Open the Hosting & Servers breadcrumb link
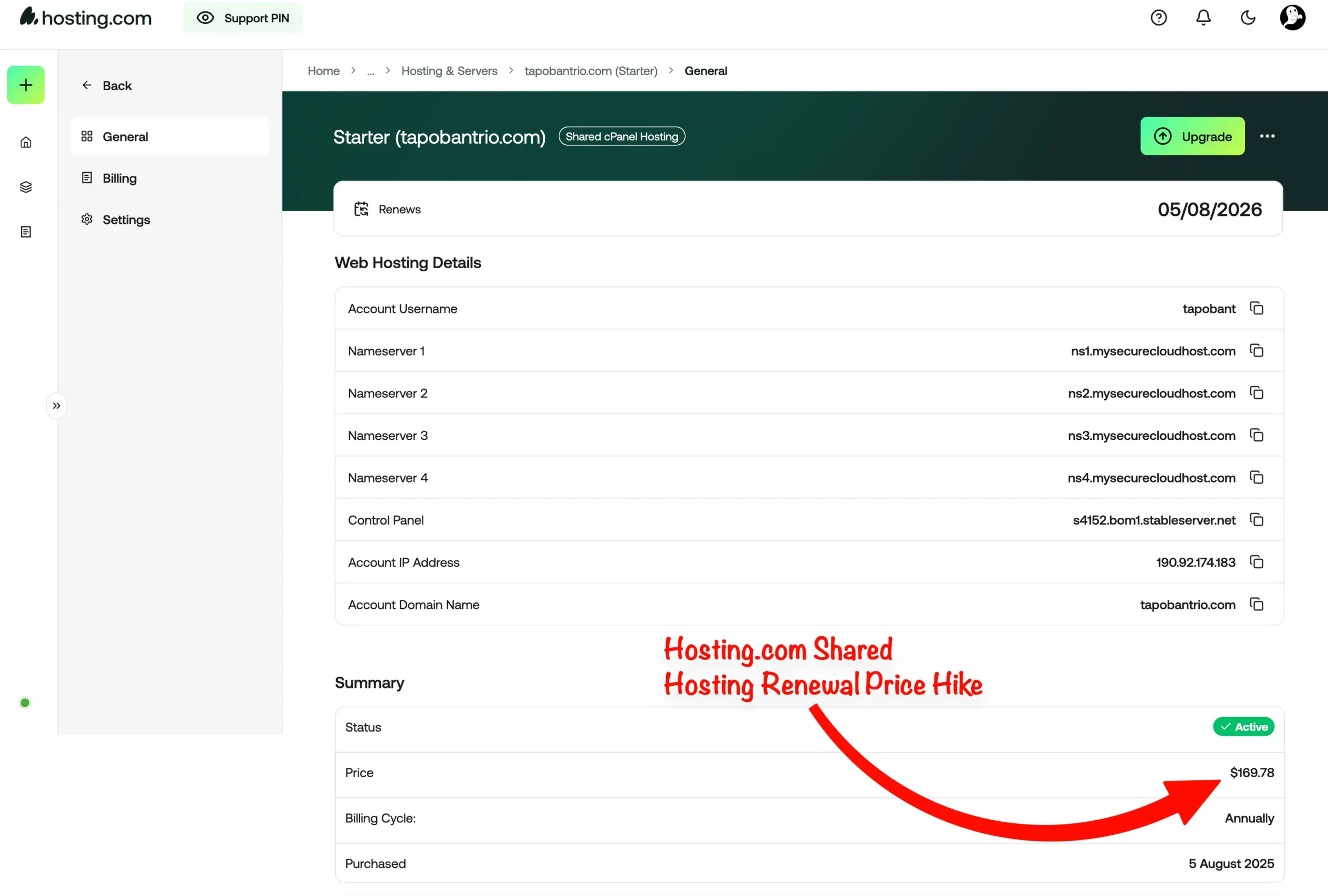Viewport: 1328px width, 896px height. pyautogui.click(x=449, y=70)
